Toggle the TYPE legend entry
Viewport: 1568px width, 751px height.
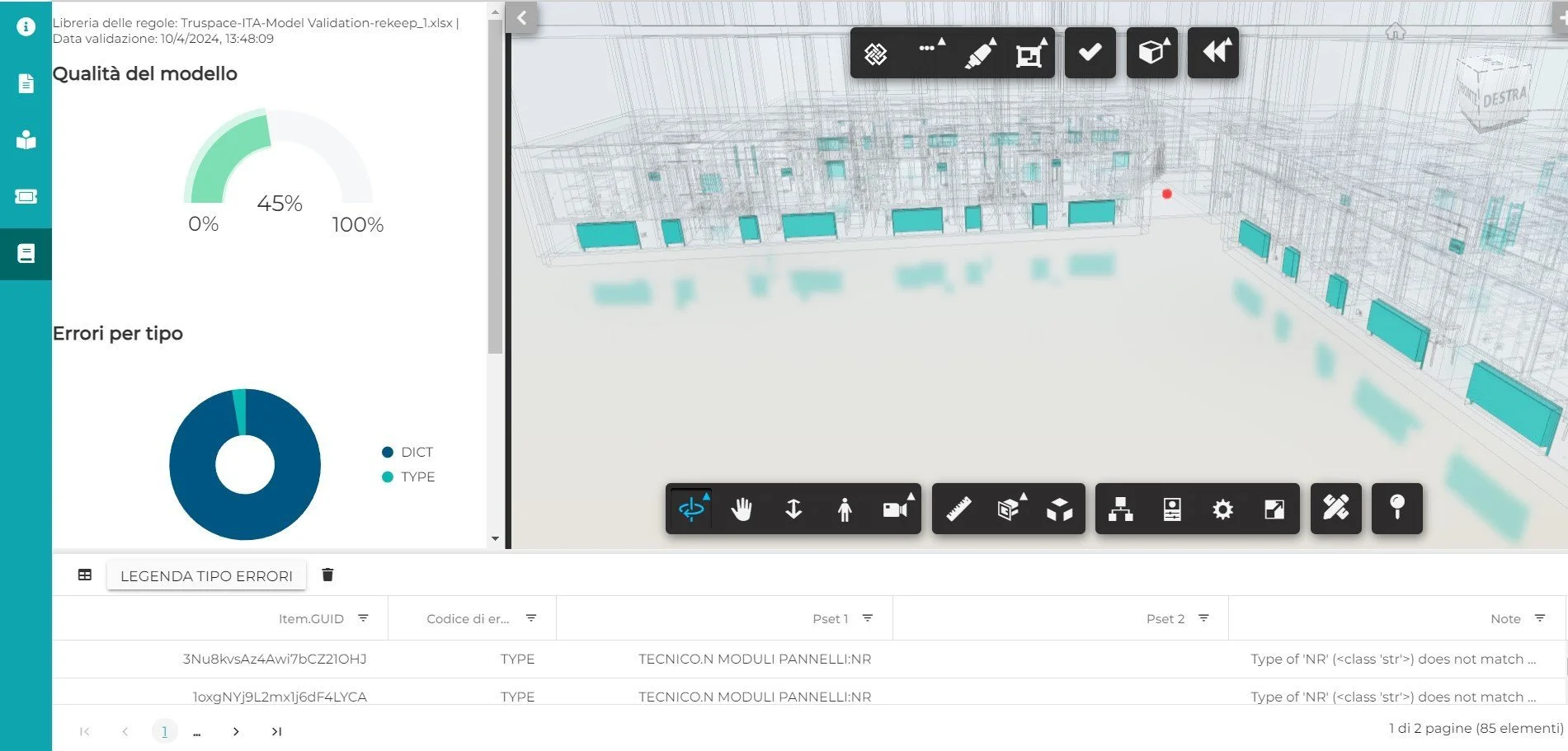tap(408, 476)
